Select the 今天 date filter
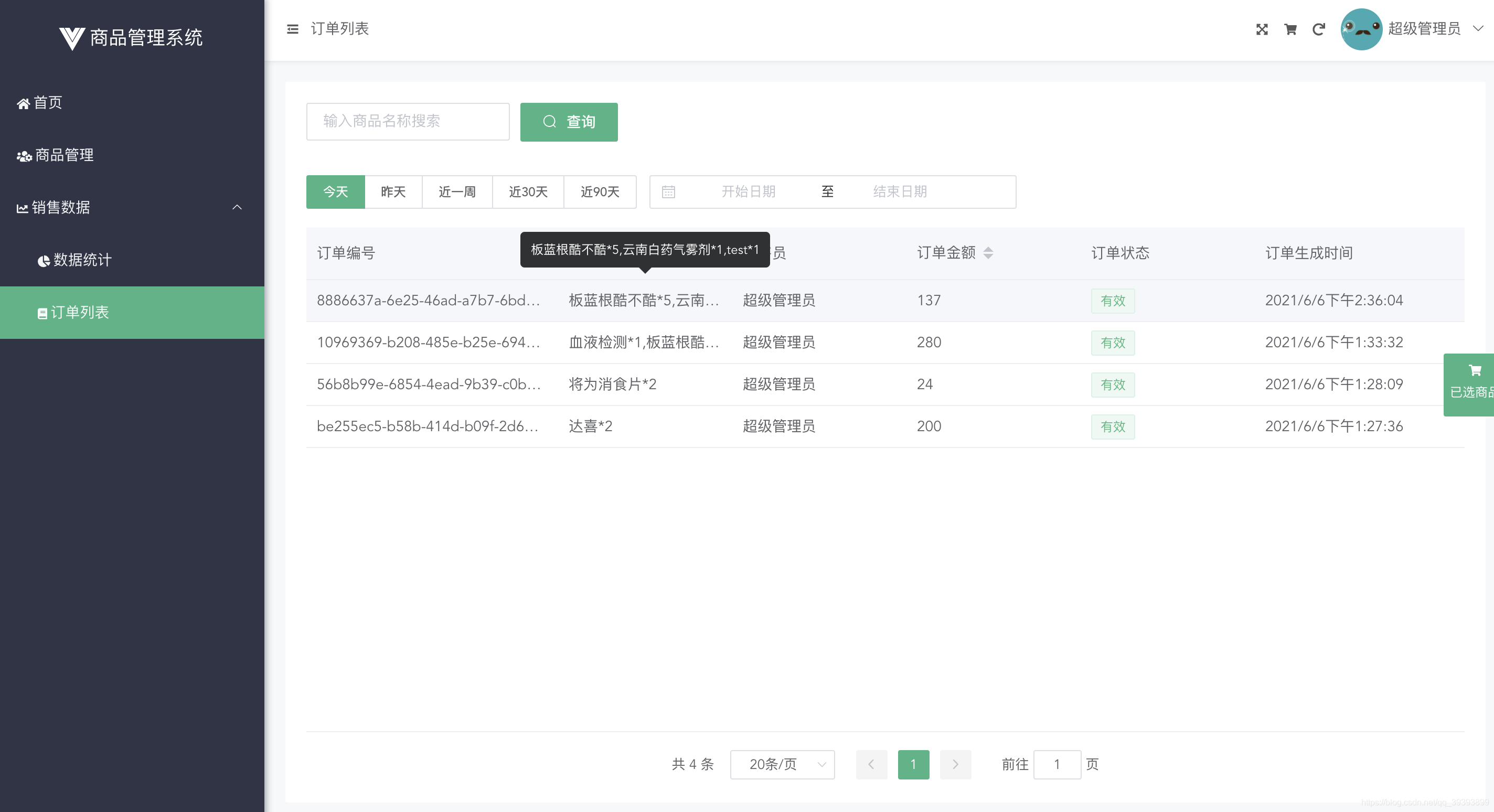The width and height of the screenshot is (1494, 812). [x=335, y=191]
